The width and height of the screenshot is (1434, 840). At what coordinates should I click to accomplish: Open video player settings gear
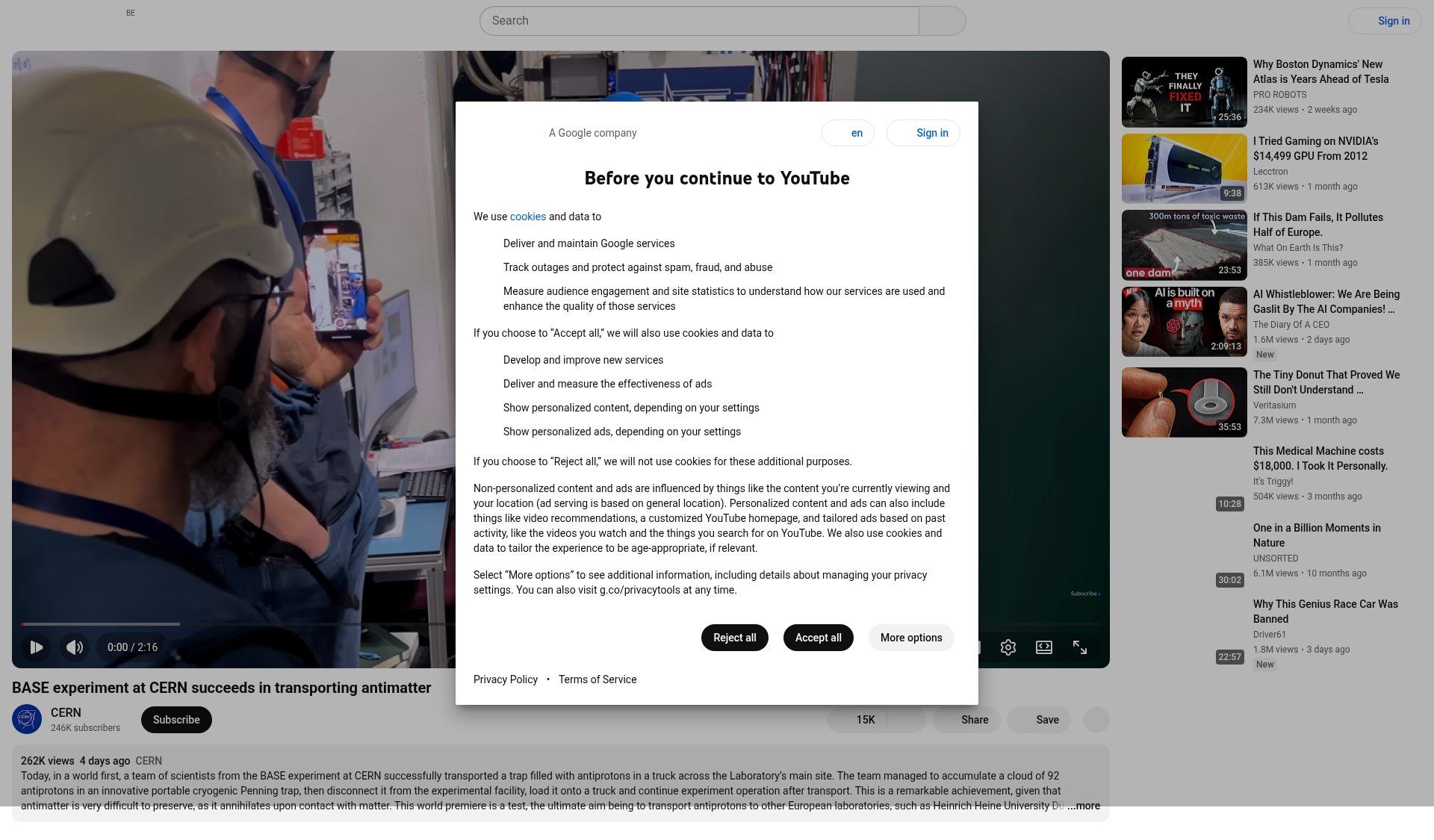(x=1008, y=647)
